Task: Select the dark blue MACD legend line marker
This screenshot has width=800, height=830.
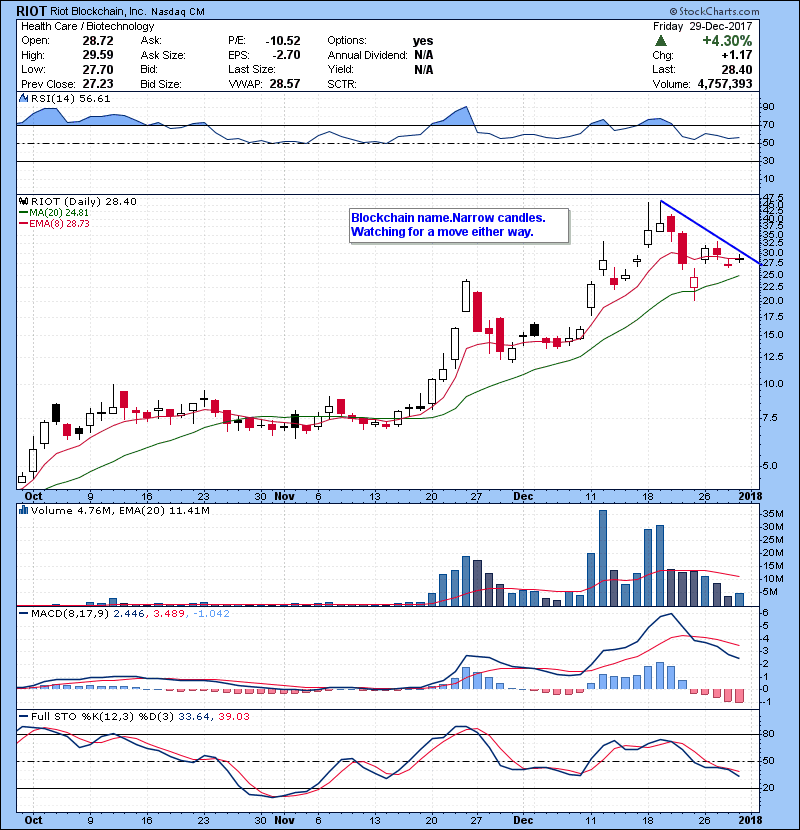Action: 23,614
